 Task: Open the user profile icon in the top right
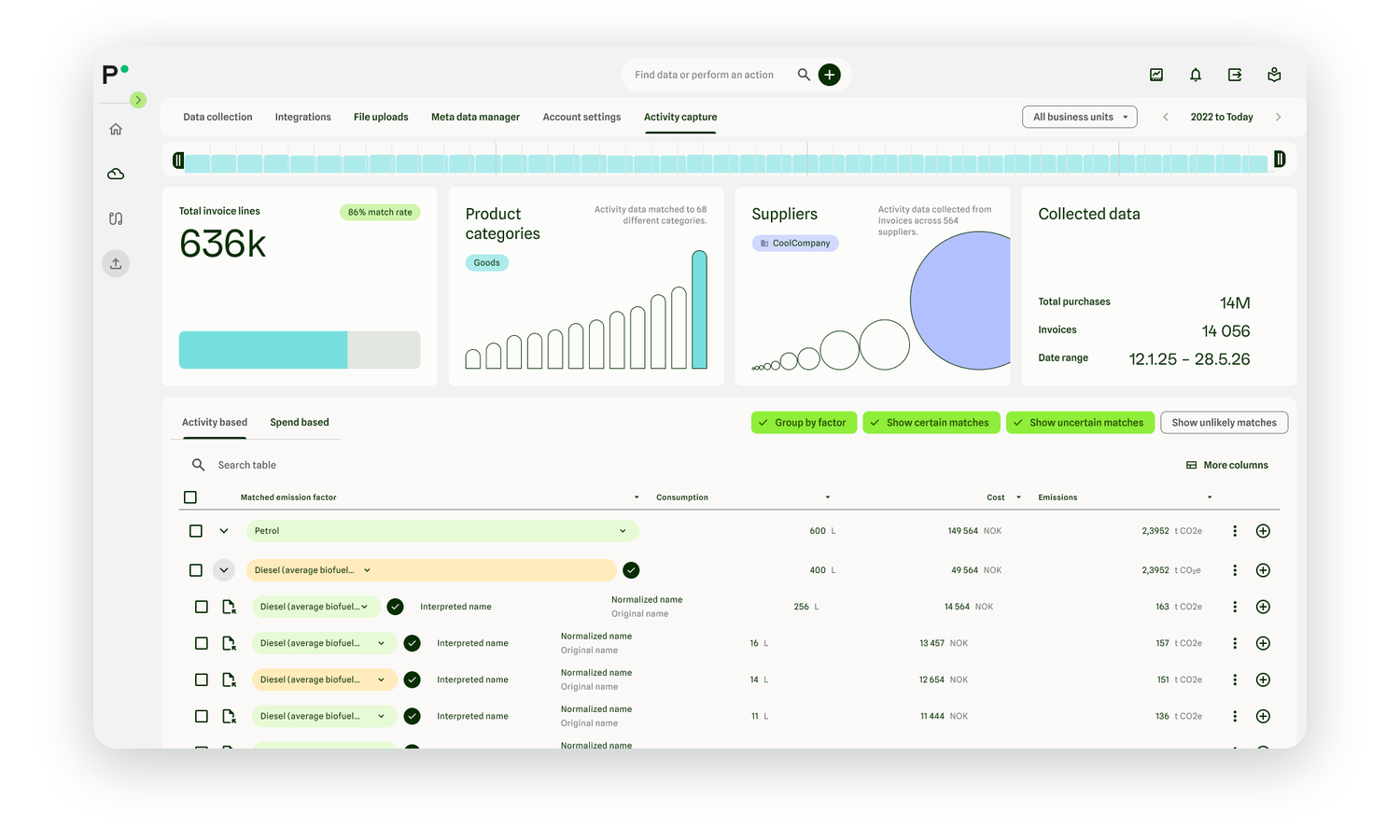click(x=1274, y=75)
